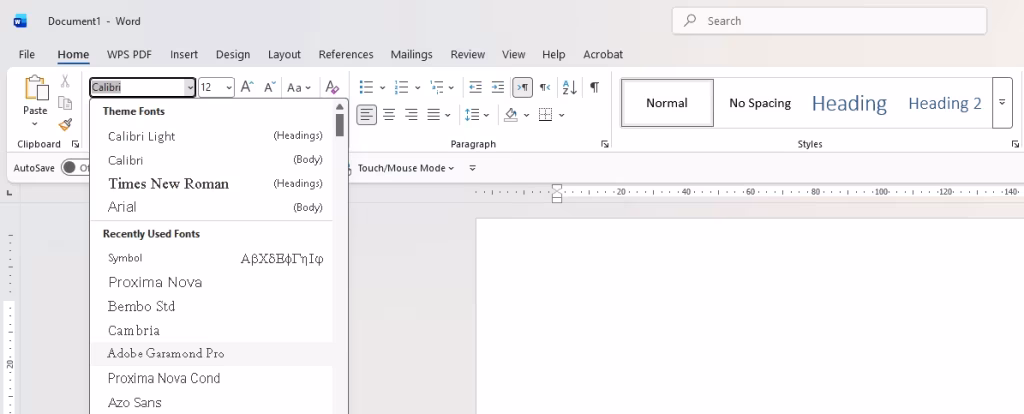
Task: Open the Mailings tab
Action: [x=411, y=54]
